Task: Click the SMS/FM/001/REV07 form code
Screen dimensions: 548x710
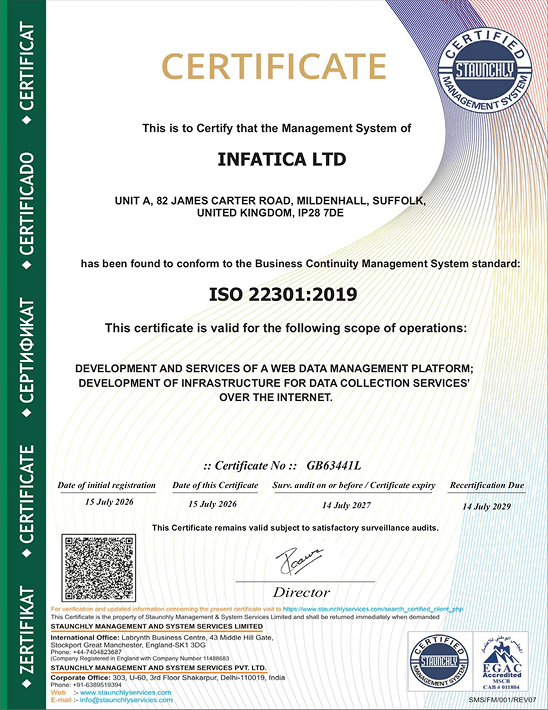Action: point(502,700)
